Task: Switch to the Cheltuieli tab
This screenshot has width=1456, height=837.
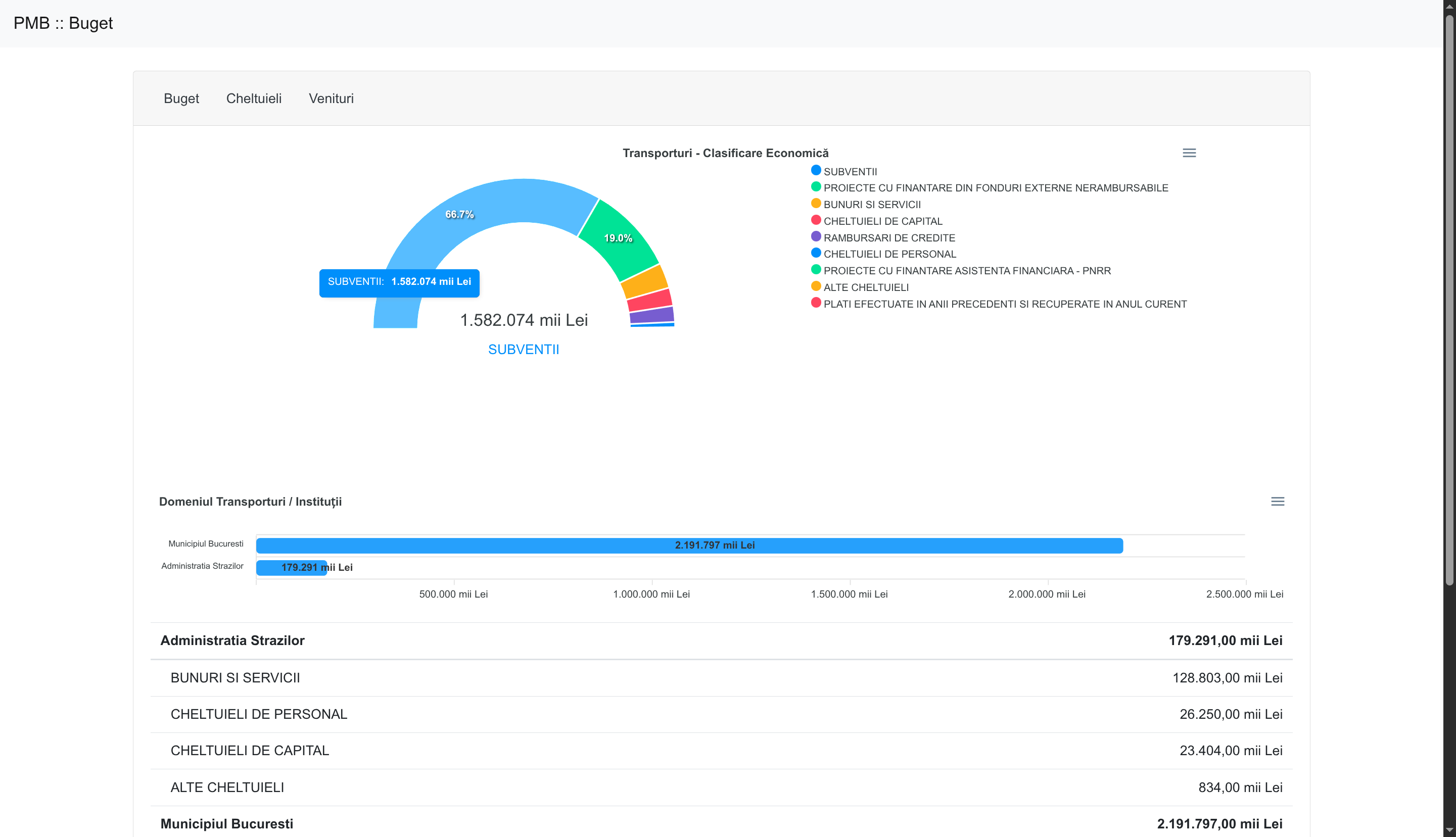Action: pyautogui.click(x=254, y=99)
